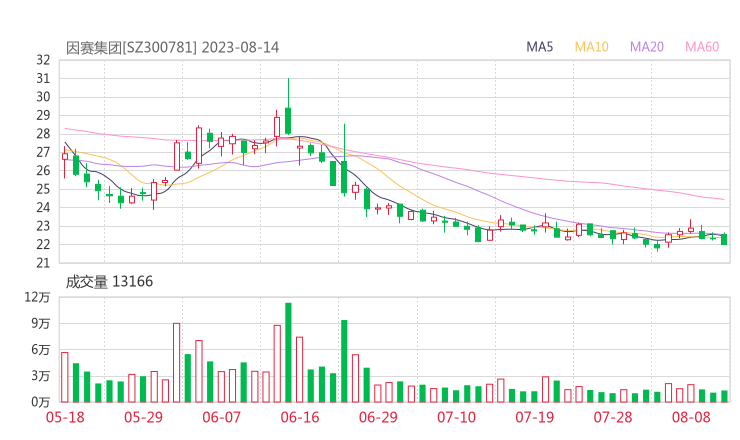Click the 06-16 date axis label
Screen dimensions: 740x440
[x=300, y=417]
